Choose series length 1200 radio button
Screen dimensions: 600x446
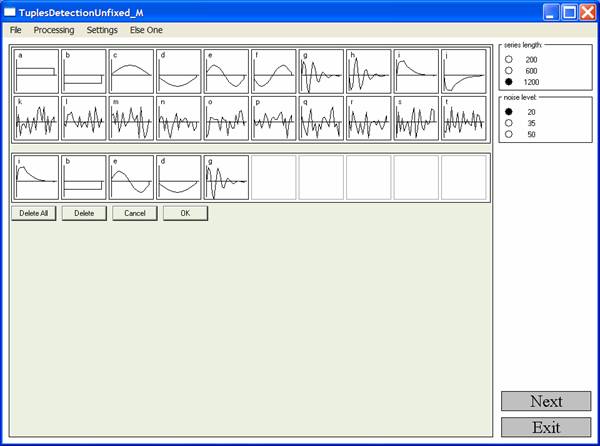point(509,82)
